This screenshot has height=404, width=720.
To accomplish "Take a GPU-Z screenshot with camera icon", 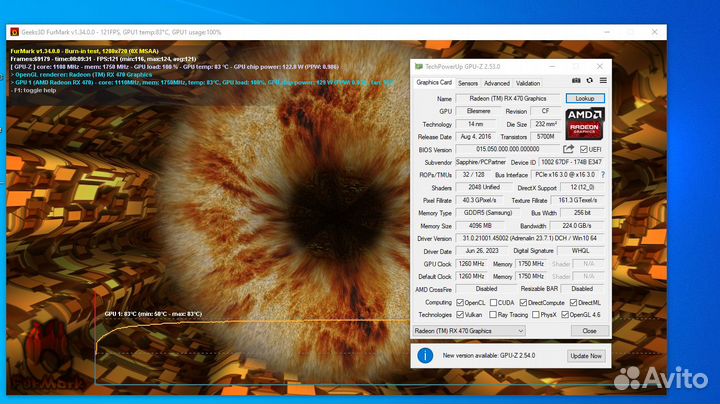I will pos(576,80).
